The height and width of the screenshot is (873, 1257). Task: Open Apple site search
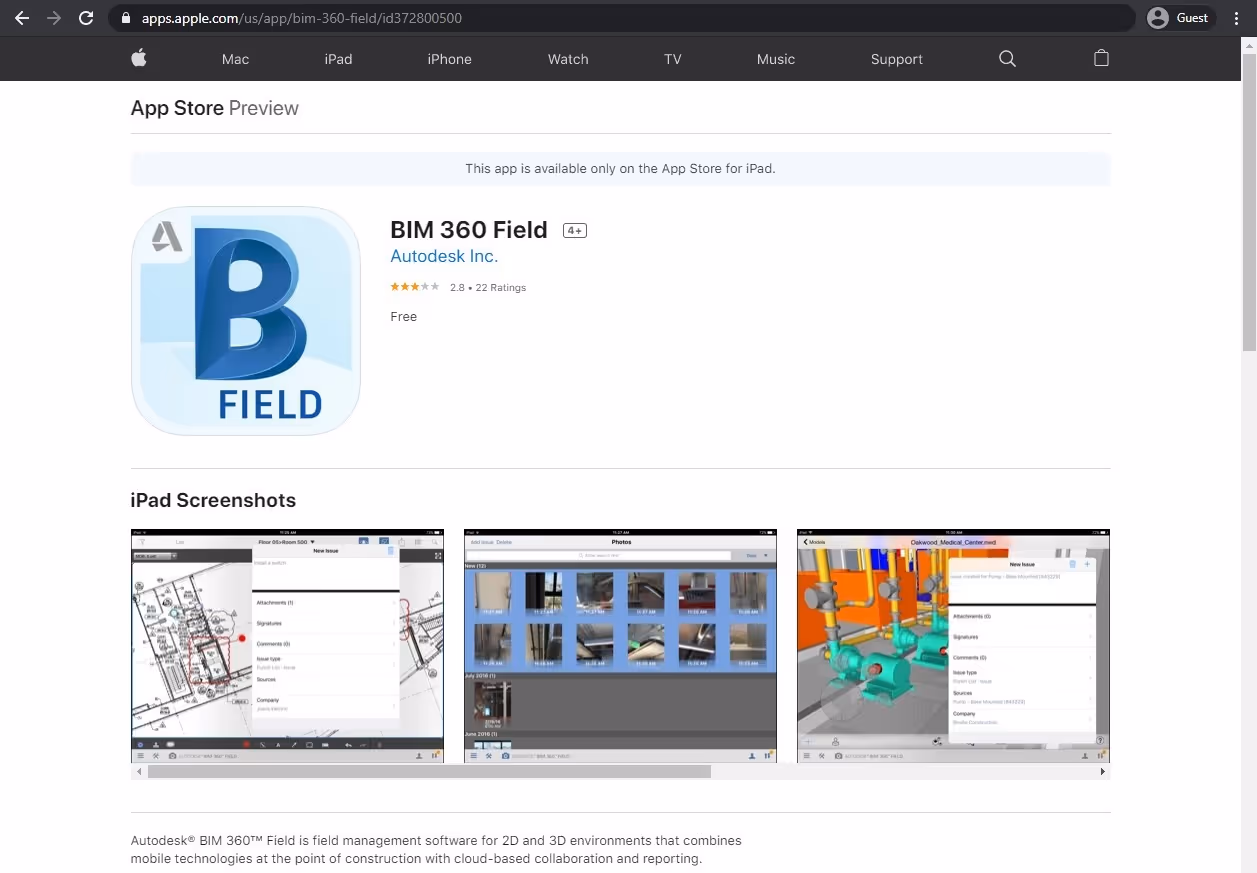pyautogui.click(x=1007, y=59)
